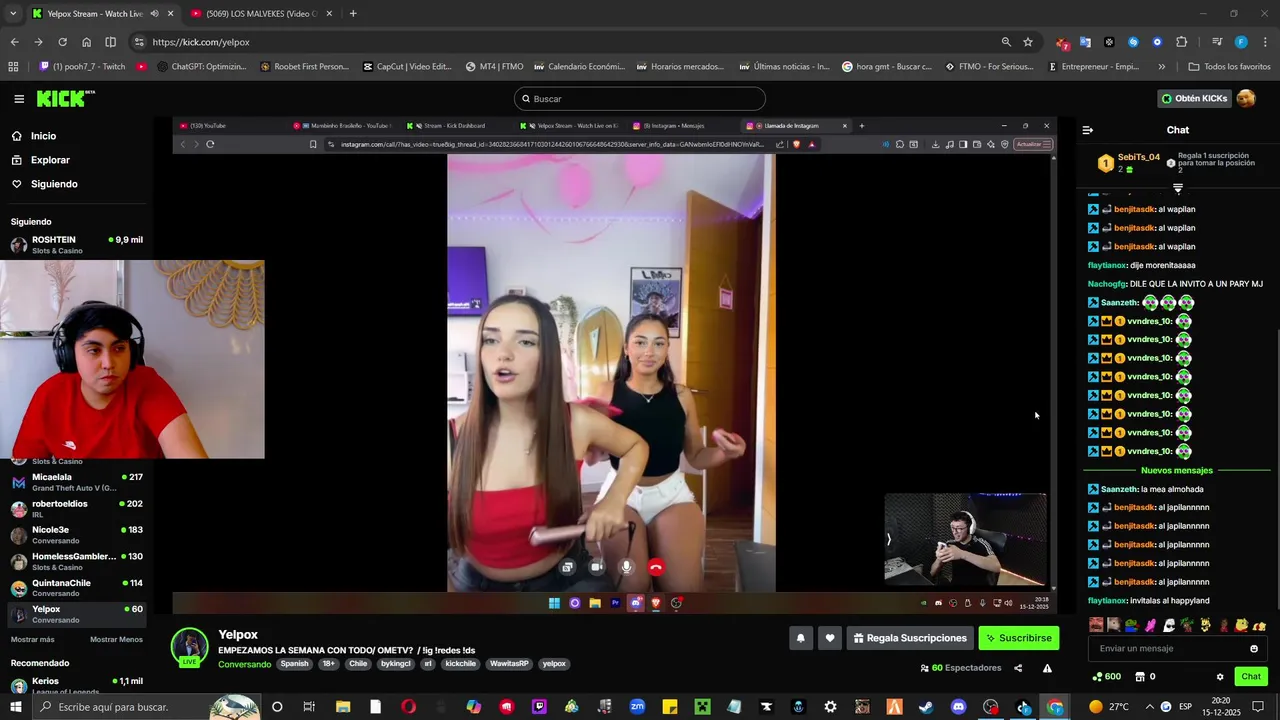1280x720 pixels.
Task: Open Opera browser from the taskbar
Action: tap(408, 707)
